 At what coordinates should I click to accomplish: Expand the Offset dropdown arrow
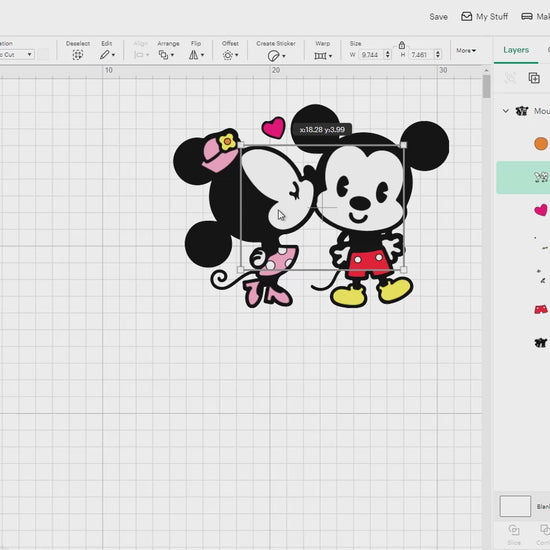tap(237, 55)
